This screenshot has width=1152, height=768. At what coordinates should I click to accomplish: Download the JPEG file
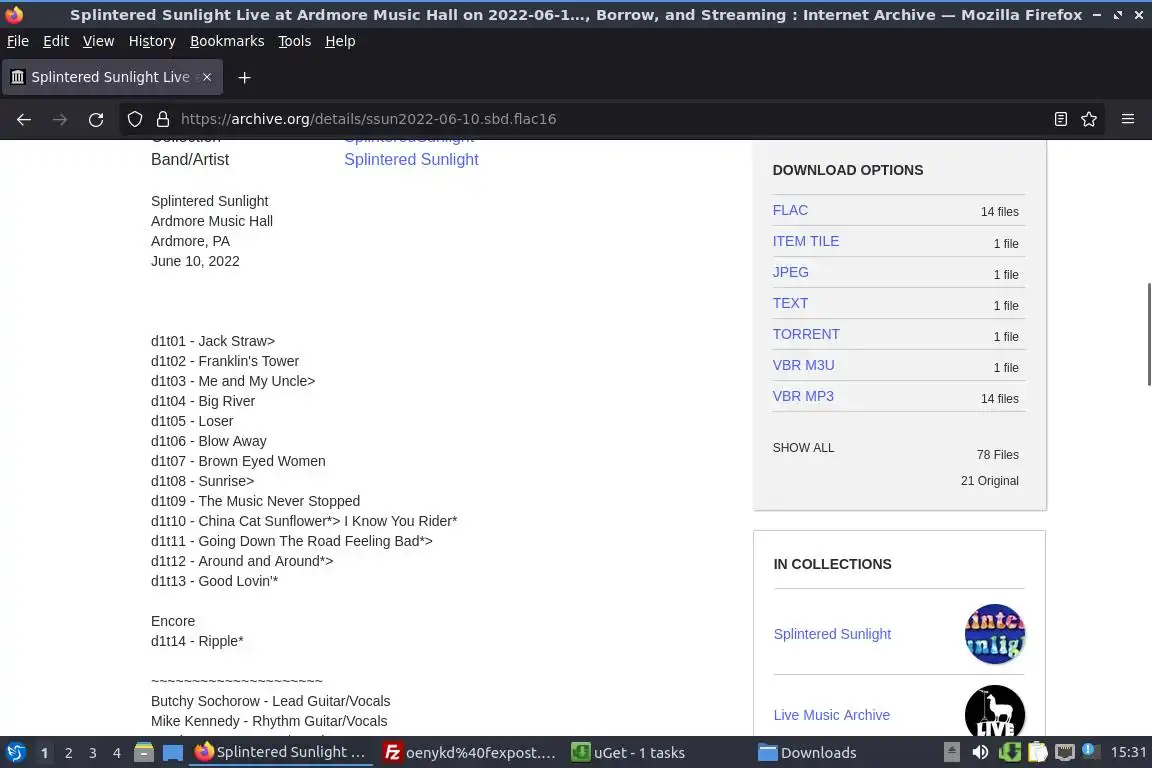click(x=790, y=272)
